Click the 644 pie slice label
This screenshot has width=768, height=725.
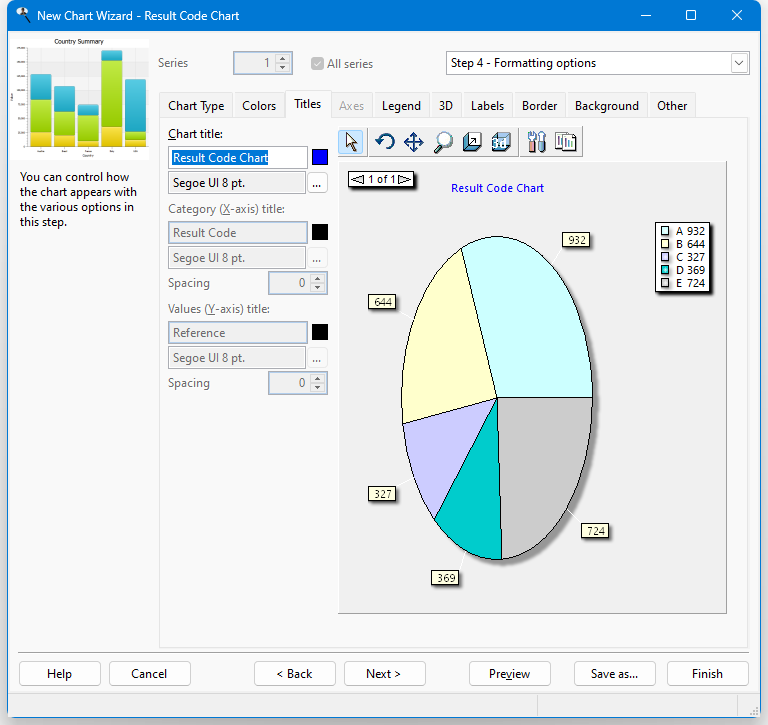[382, 302]
